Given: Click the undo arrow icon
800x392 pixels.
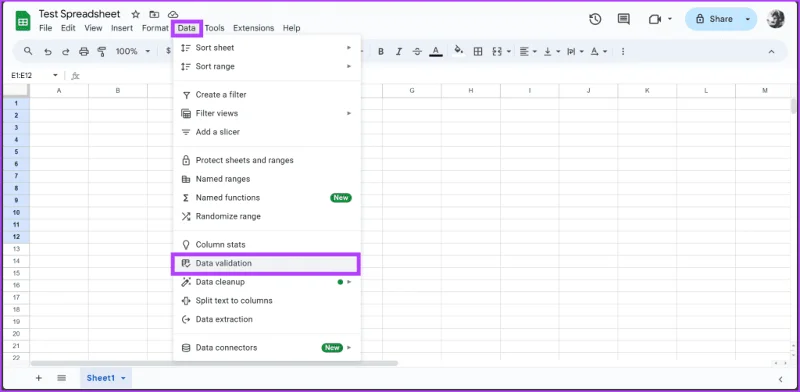Looking at the screenshot, I should coord(47,52).
